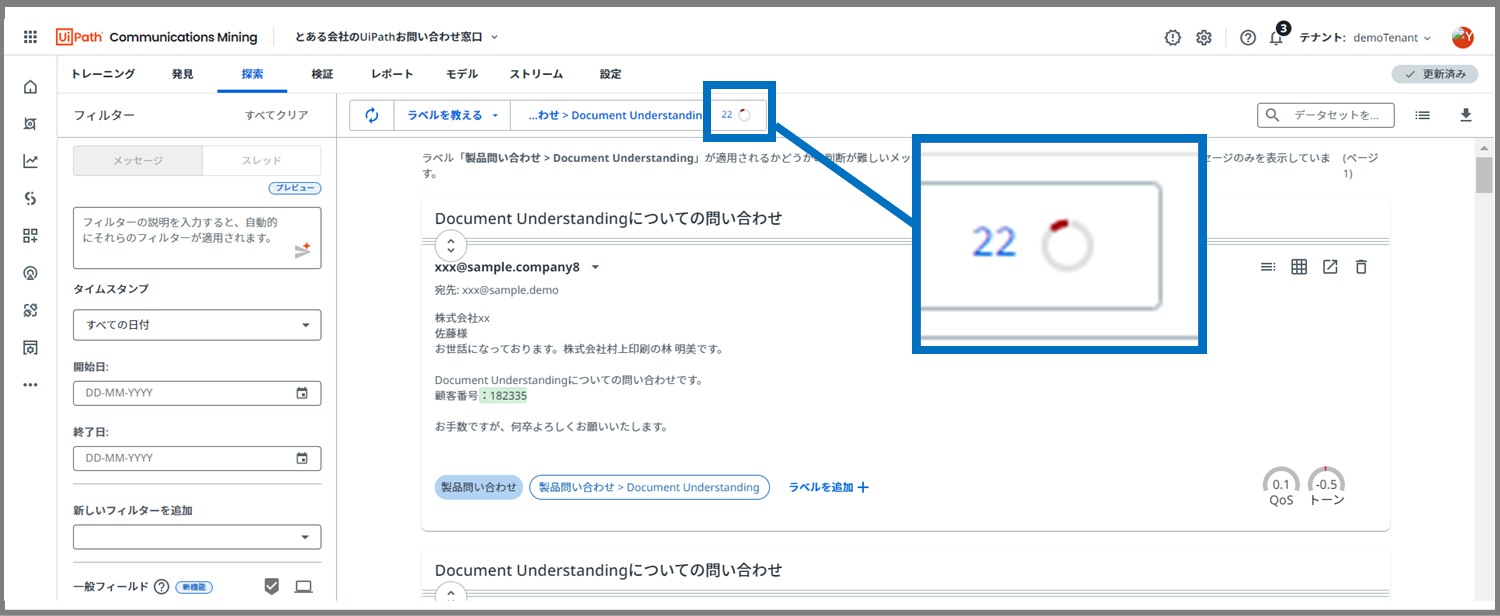Viewport: 1500px width, 616px height.
Task: Click the QoS gauge showing 0.1
Action: 1281,486
